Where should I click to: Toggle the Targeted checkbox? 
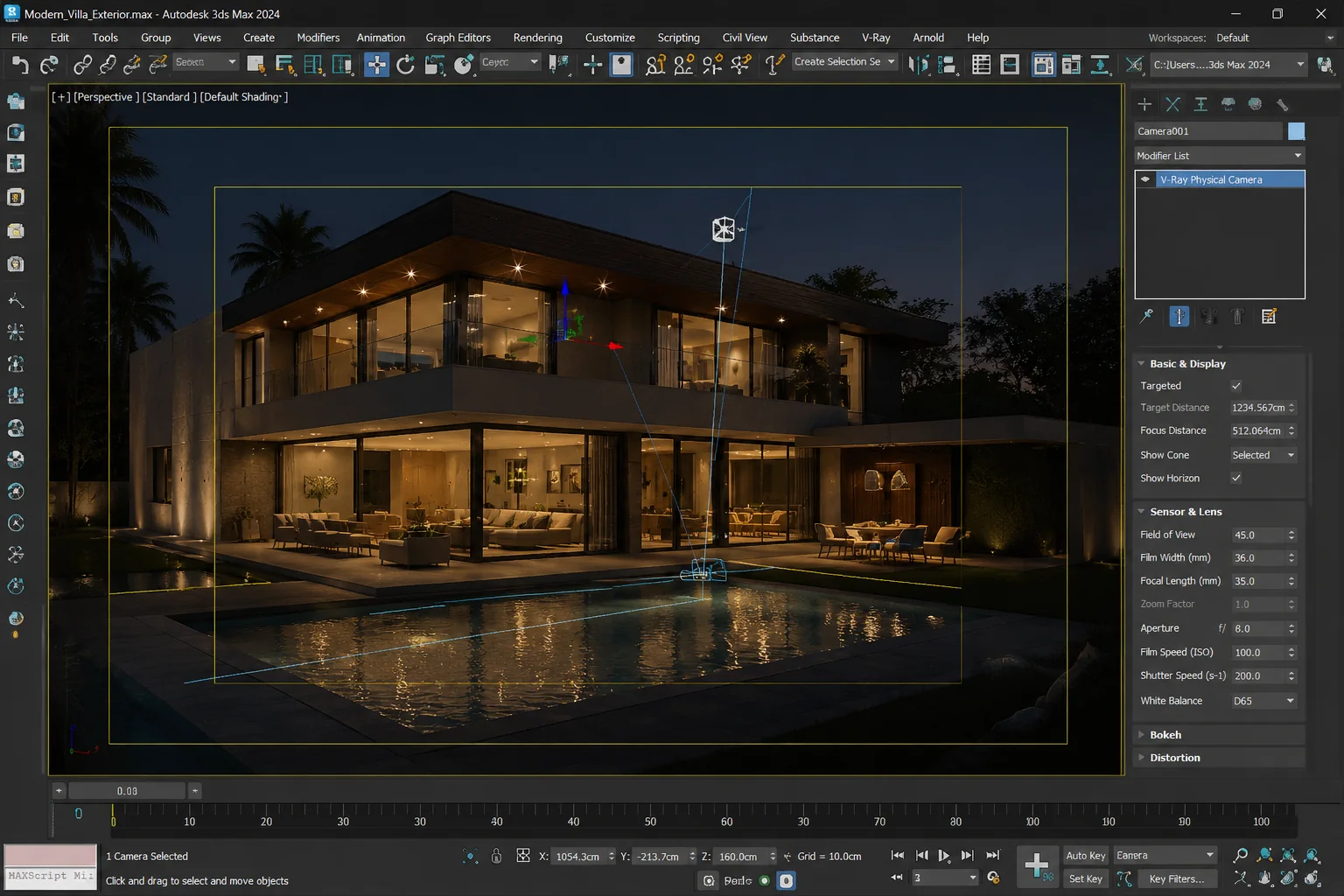point(1236,386)
